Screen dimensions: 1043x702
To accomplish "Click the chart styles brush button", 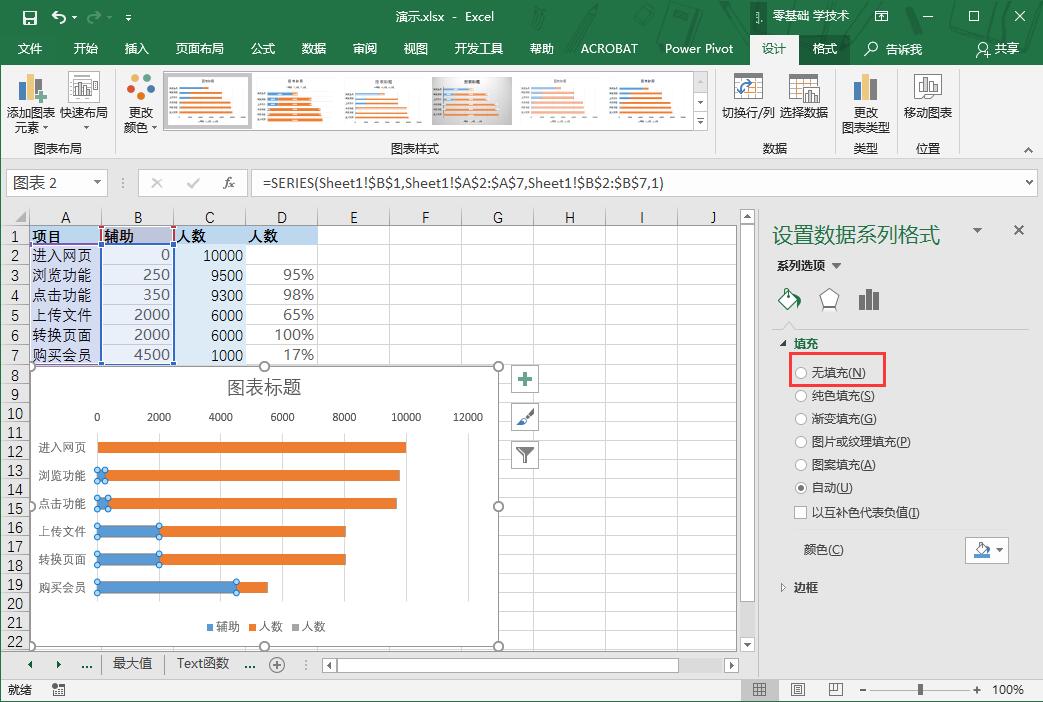I will (x=525, y=417).
